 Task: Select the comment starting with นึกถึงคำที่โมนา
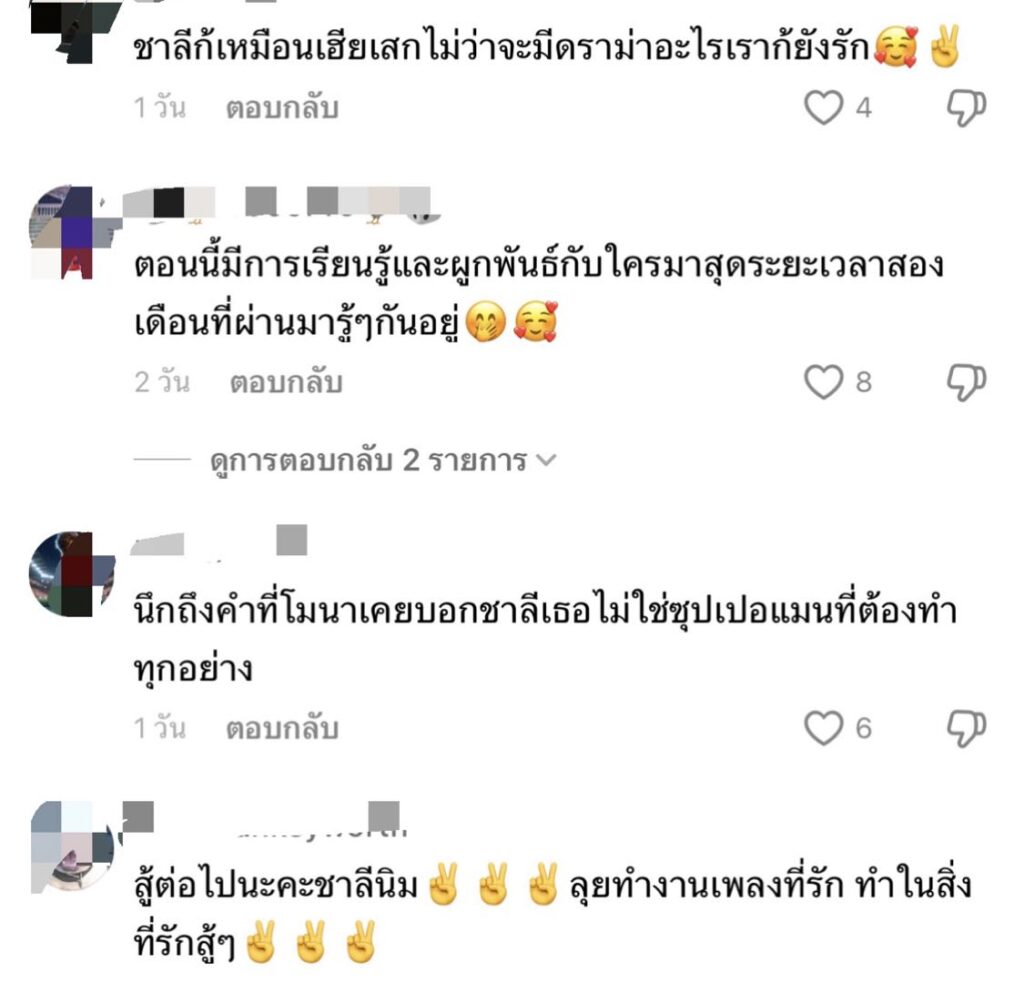click(x=545, y=641)
